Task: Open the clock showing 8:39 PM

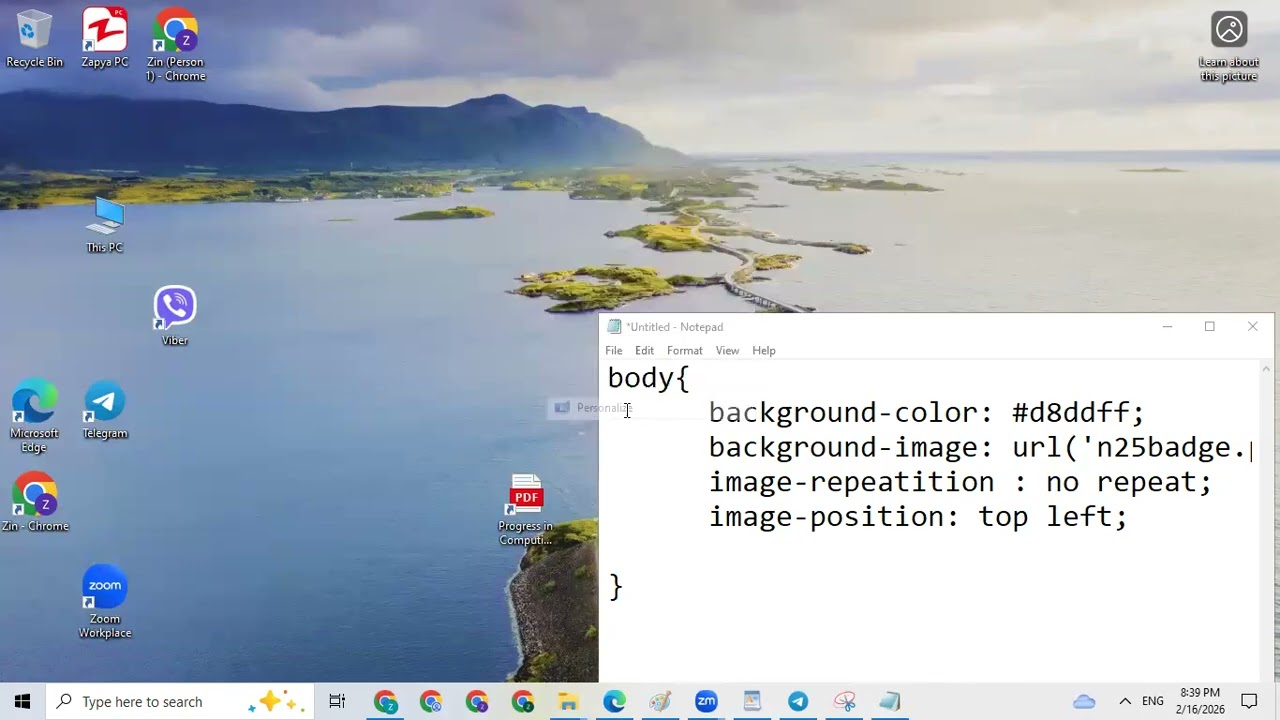Action: pyautogui.click(x=1200, y=701)
